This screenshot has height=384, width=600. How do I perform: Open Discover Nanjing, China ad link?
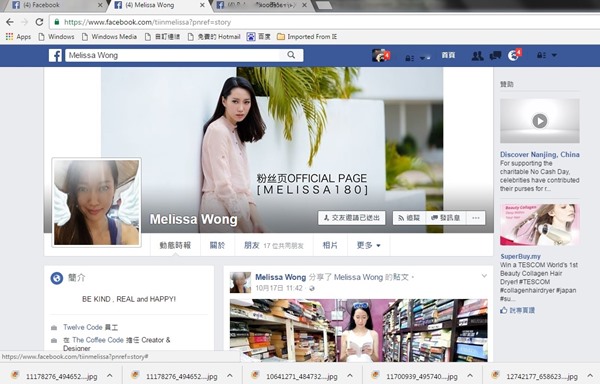tap(540, 155)
